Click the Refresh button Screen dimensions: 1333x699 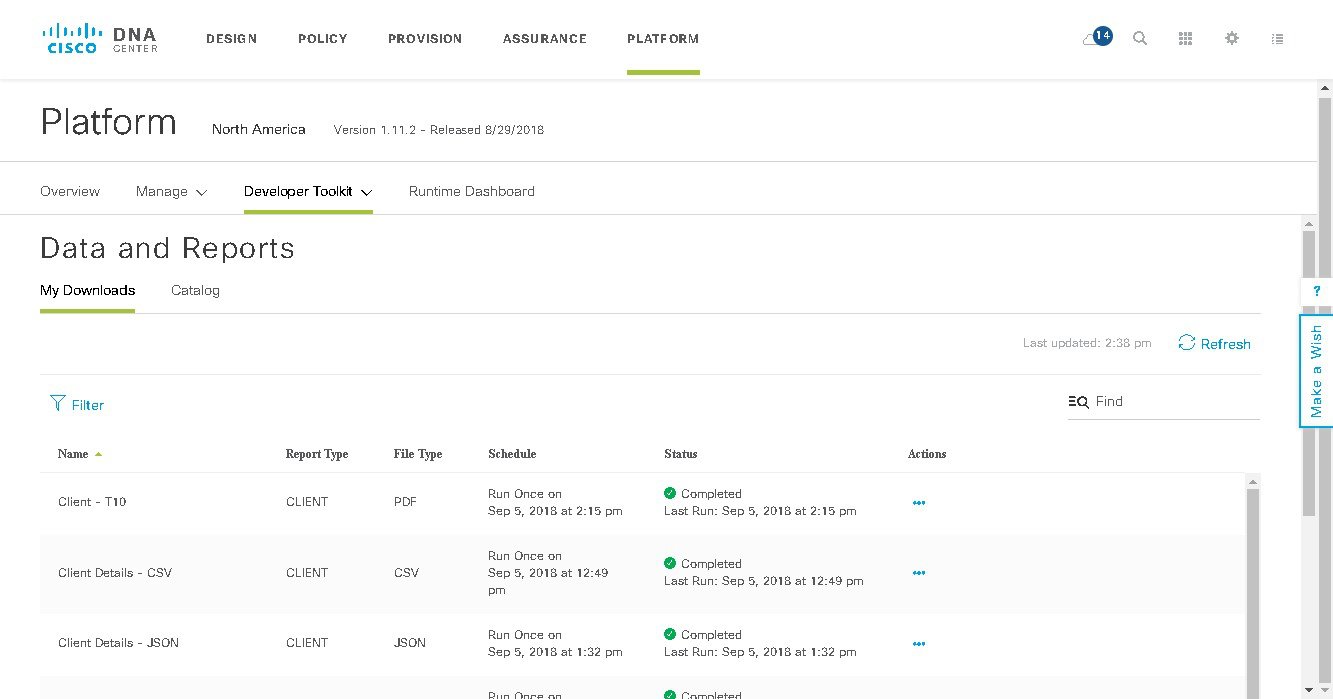click(x=1215, y=343)
